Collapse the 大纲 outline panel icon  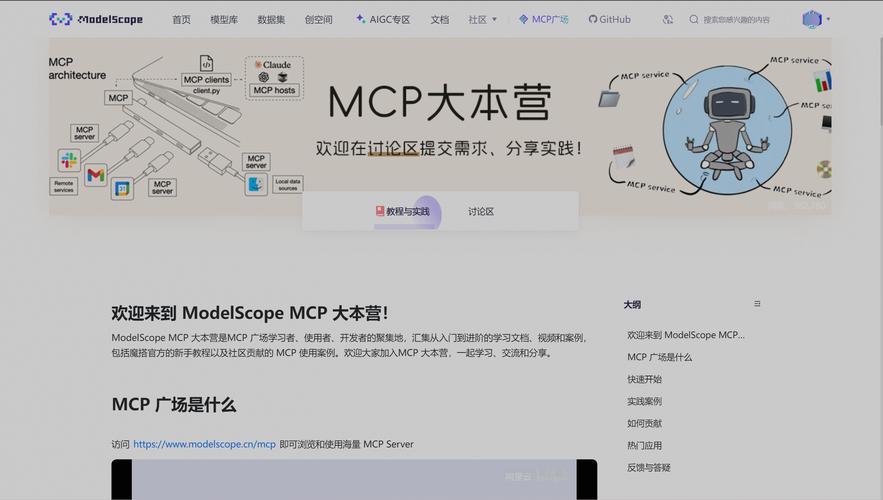pyautogui.click(x=757, y=303)
